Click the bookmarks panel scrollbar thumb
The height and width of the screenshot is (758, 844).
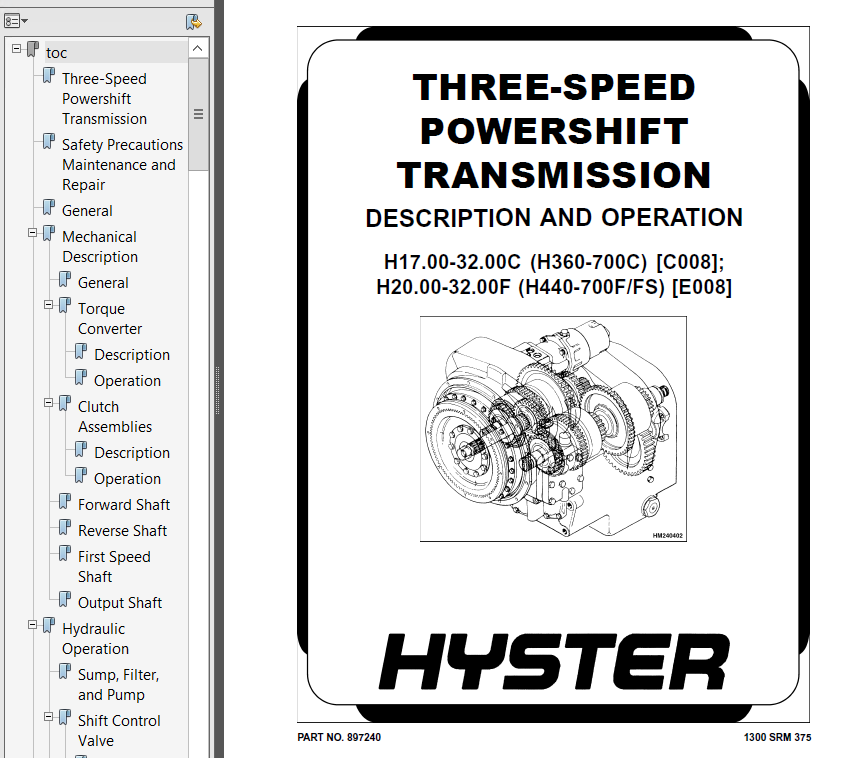pos(198,114)
